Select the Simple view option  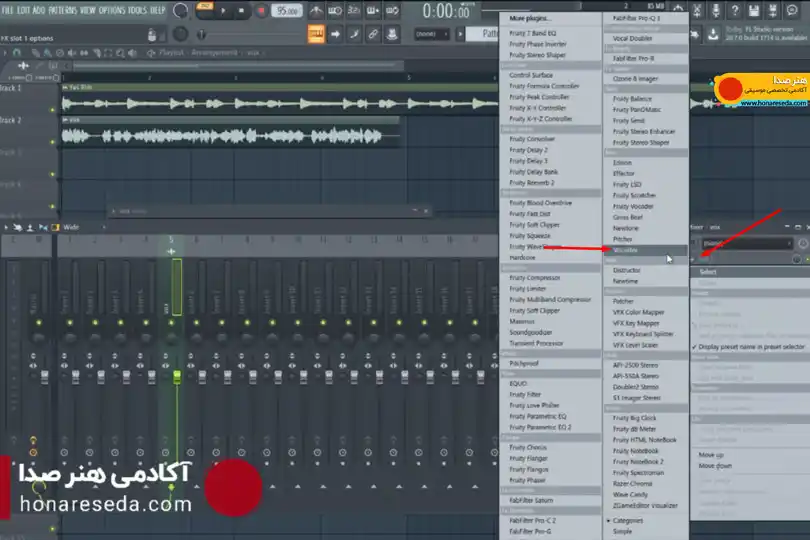pyautogui.click(x=622, y=531)
